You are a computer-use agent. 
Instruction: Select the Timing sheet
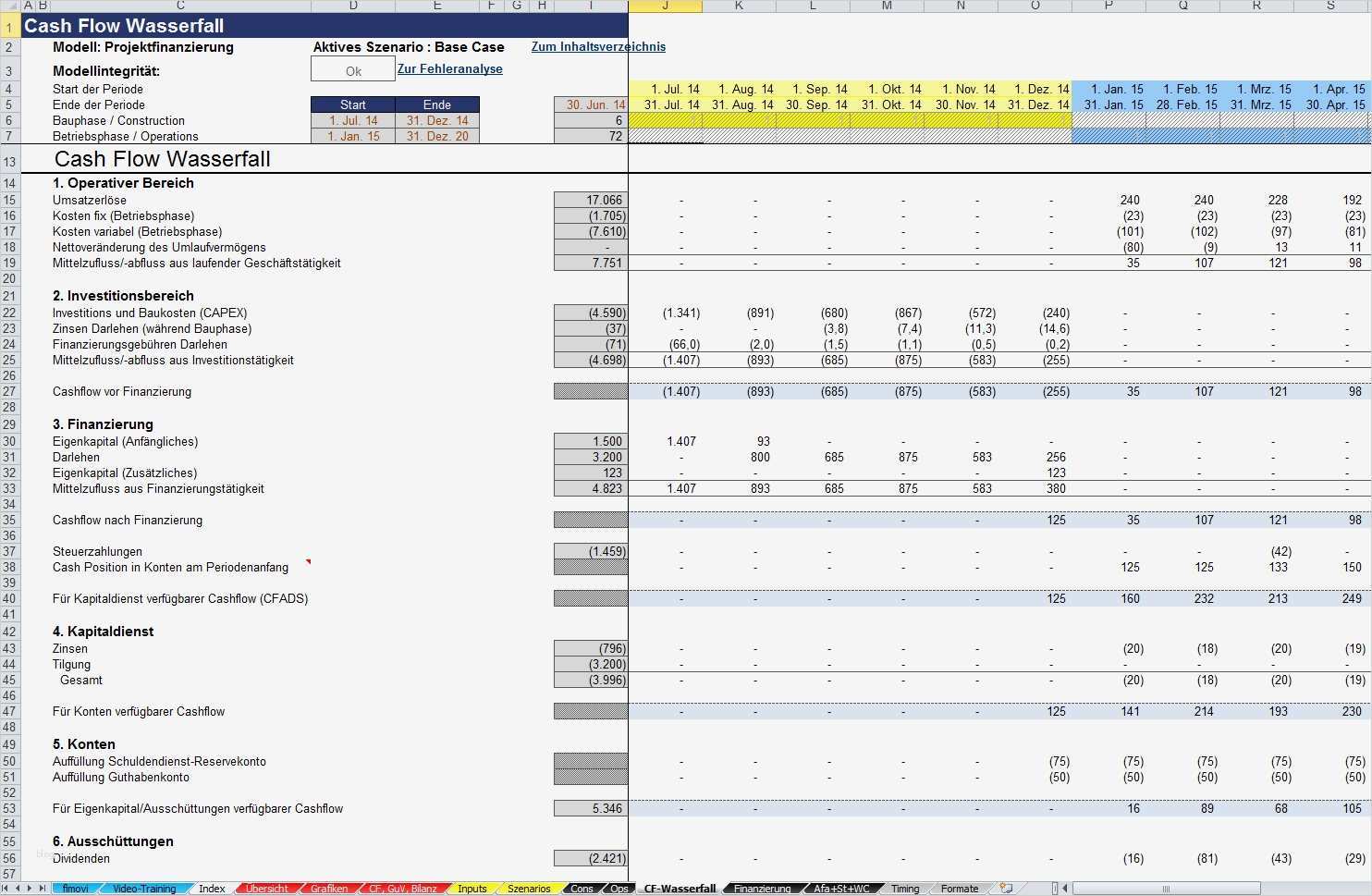(x=903, y=888)
